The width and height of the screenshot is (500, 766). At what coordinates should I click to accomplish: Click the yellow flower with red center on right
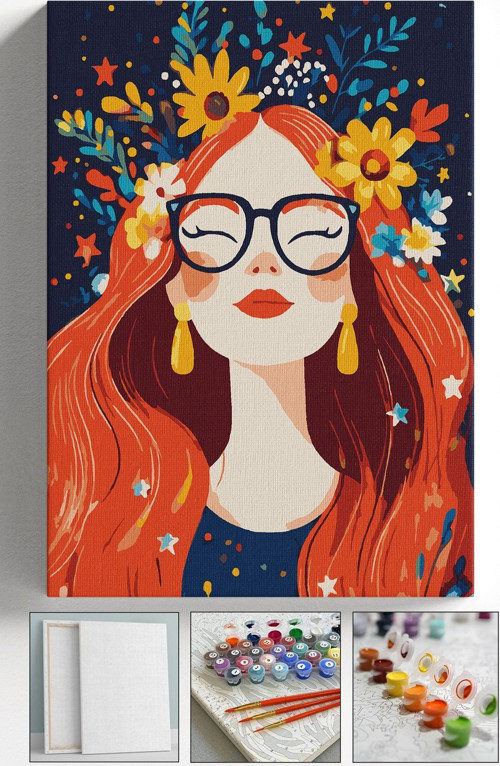pyautogui.click(x=370, y=163)
